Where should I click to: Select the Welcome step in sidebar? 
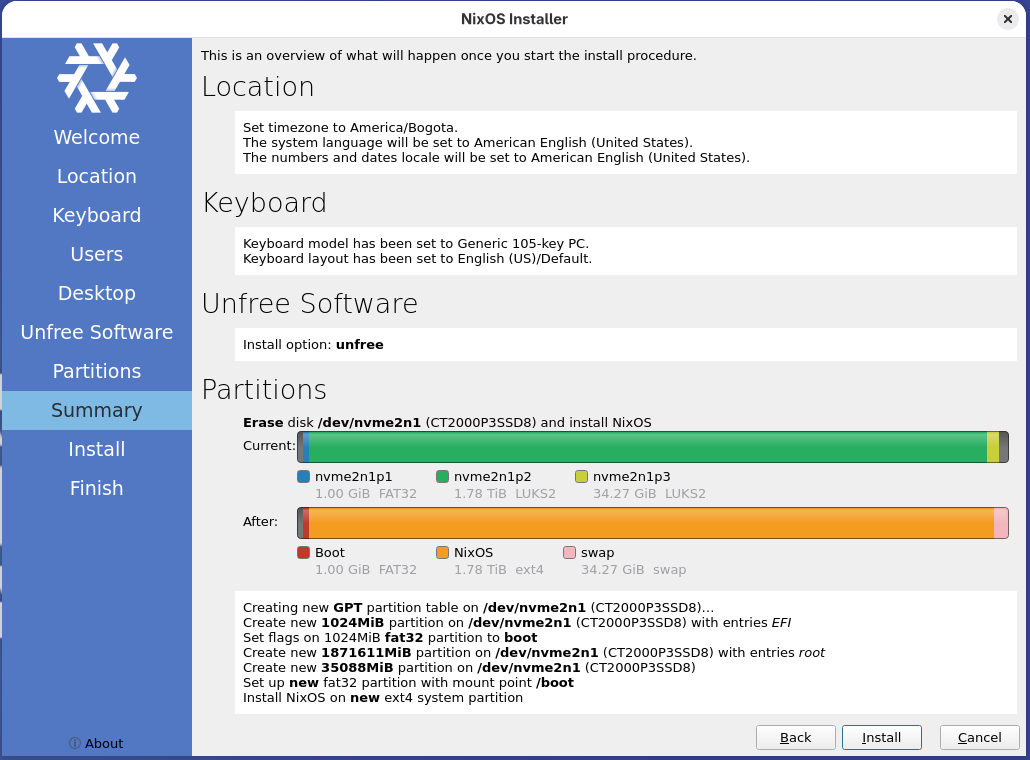click(97, 137)
